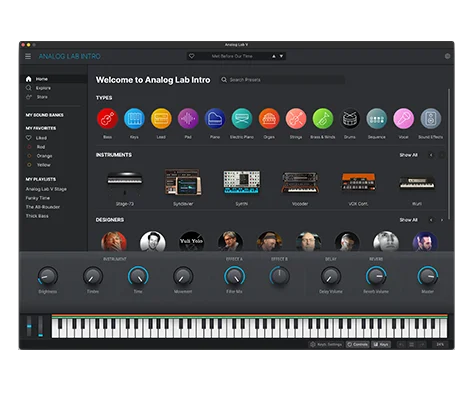The image size is (473, 400).
Task: Click the Explore magnifier icon in sidebar
Action: point(29,88)
